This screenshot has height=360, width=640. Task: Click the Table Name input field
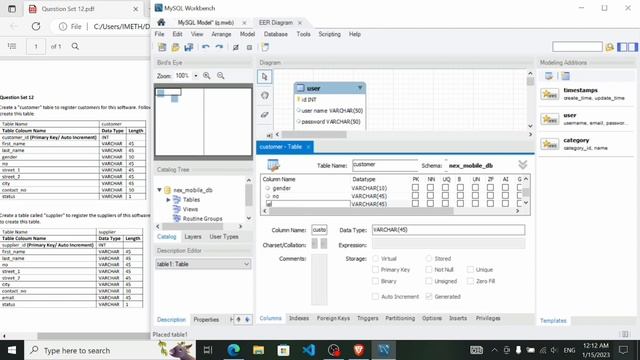(385, 165)
